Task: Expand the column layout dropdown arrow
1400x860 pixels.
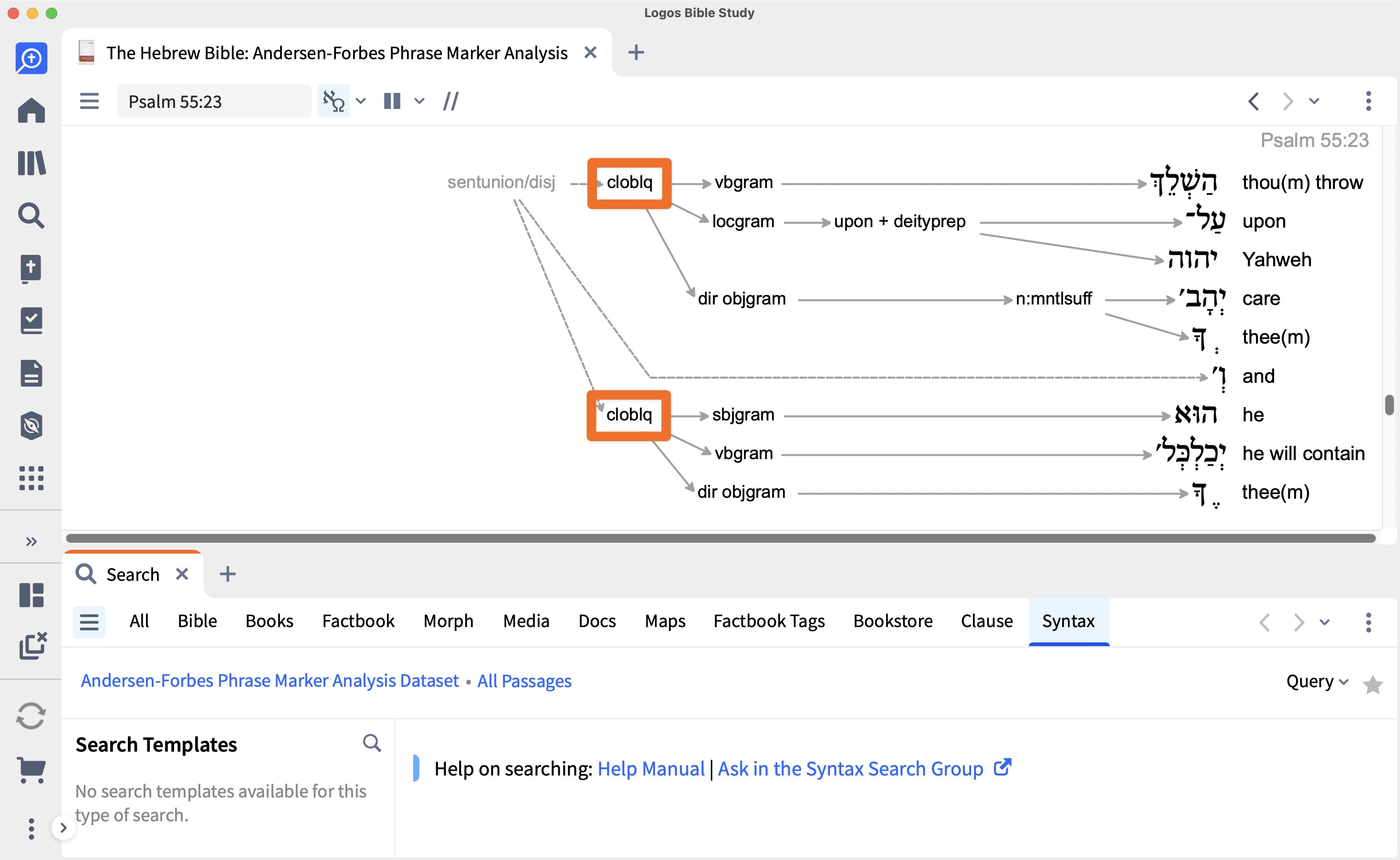Action: pos(419,101)
